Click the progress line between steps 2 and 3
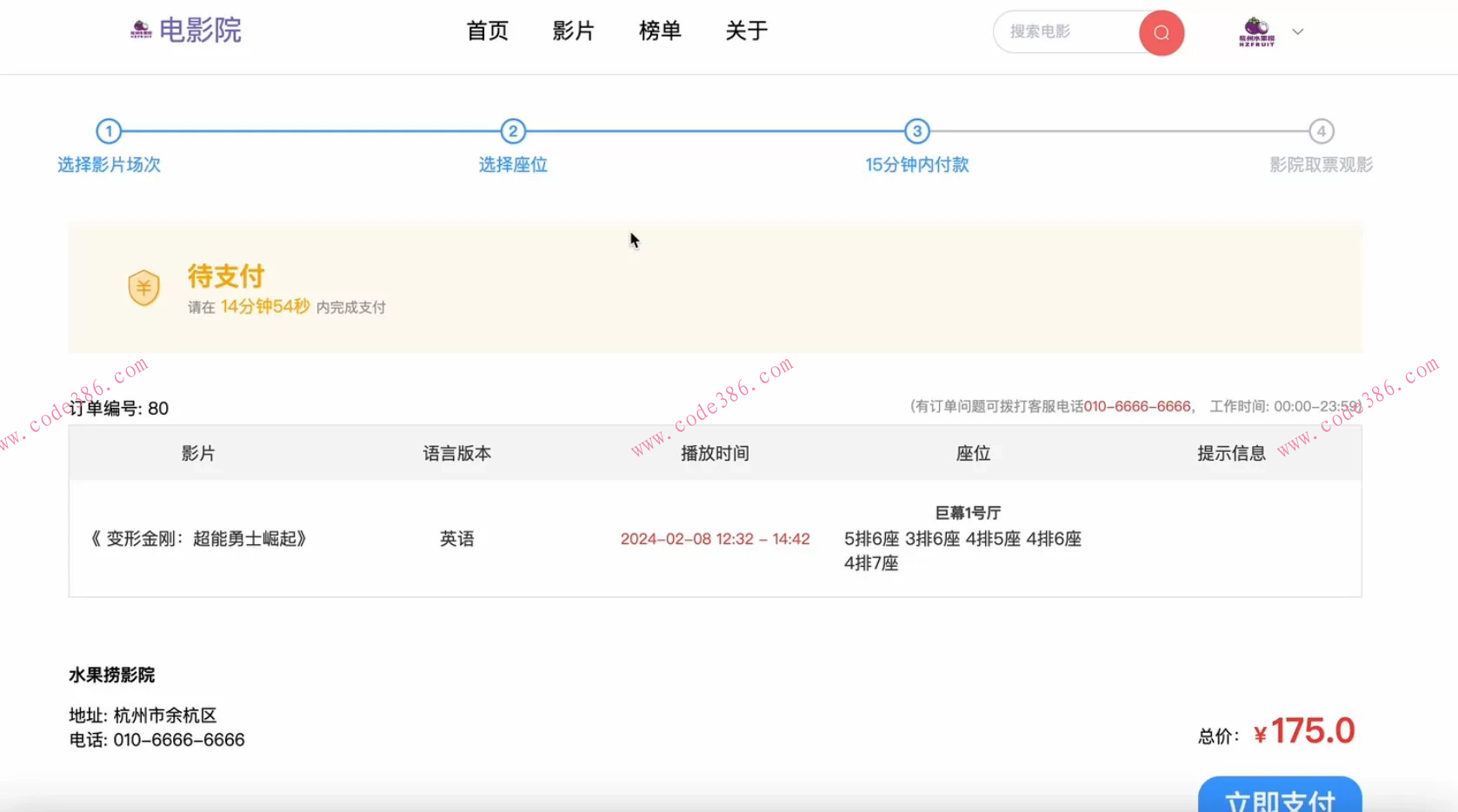The image size is (1458, 812). pyautogui.click(x=713, y=131)
